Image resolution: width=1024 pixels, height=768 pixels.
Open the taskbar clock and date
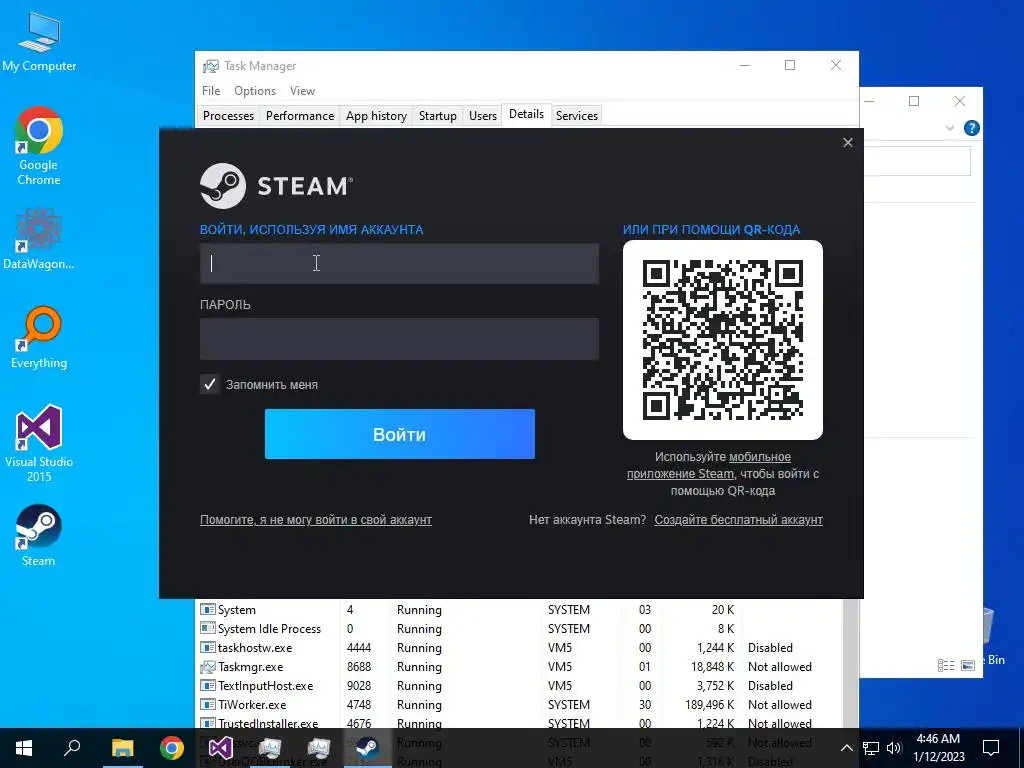click(938, 748)
